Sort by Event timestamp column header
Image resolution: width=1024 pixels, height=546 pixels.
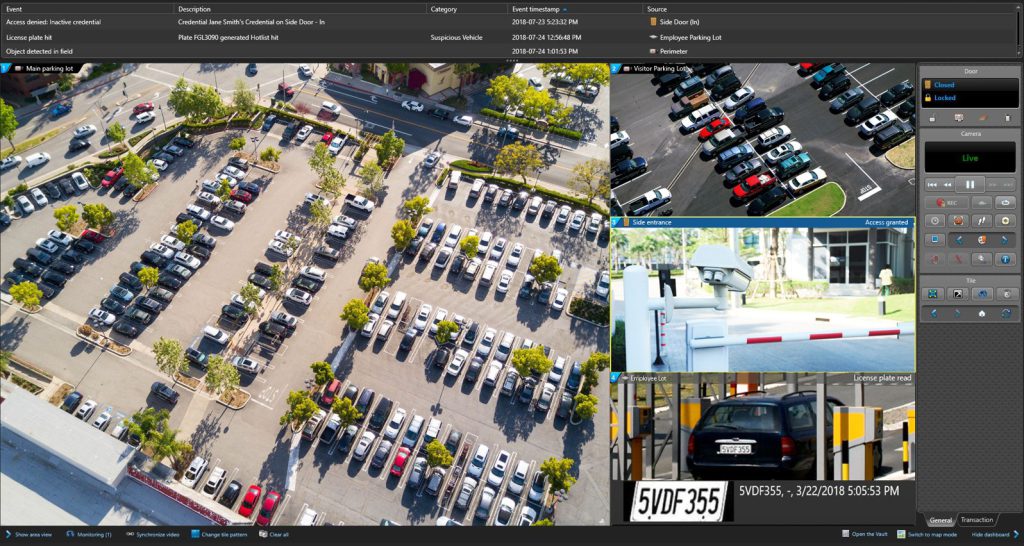(x=540, y=8)
